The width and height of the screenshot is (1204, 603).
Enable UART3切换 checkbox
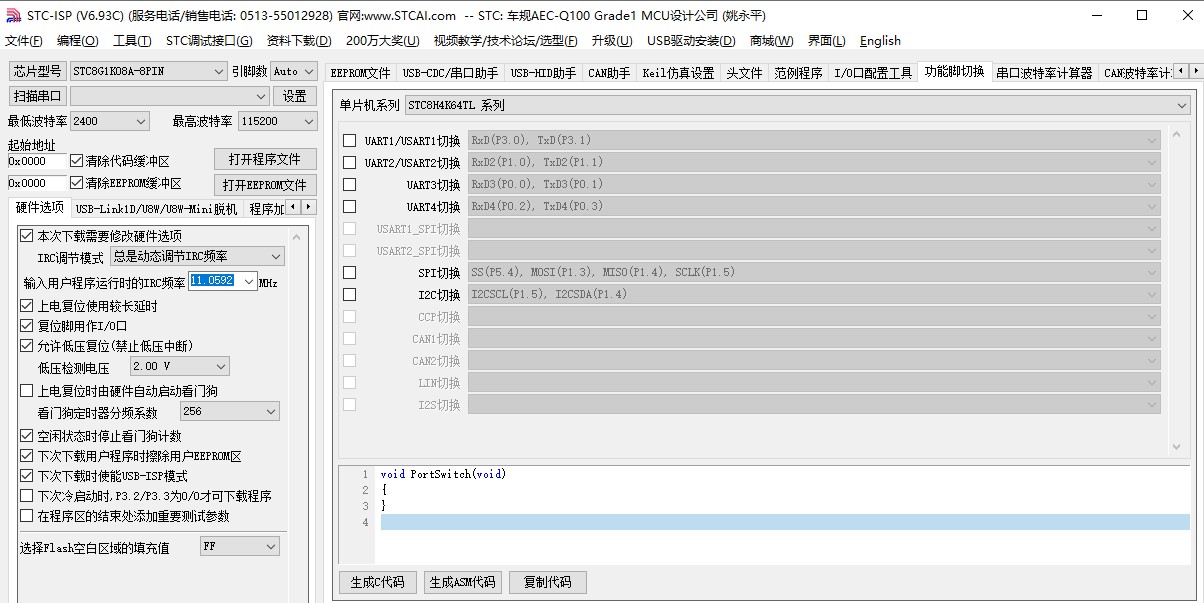point(349,185)
